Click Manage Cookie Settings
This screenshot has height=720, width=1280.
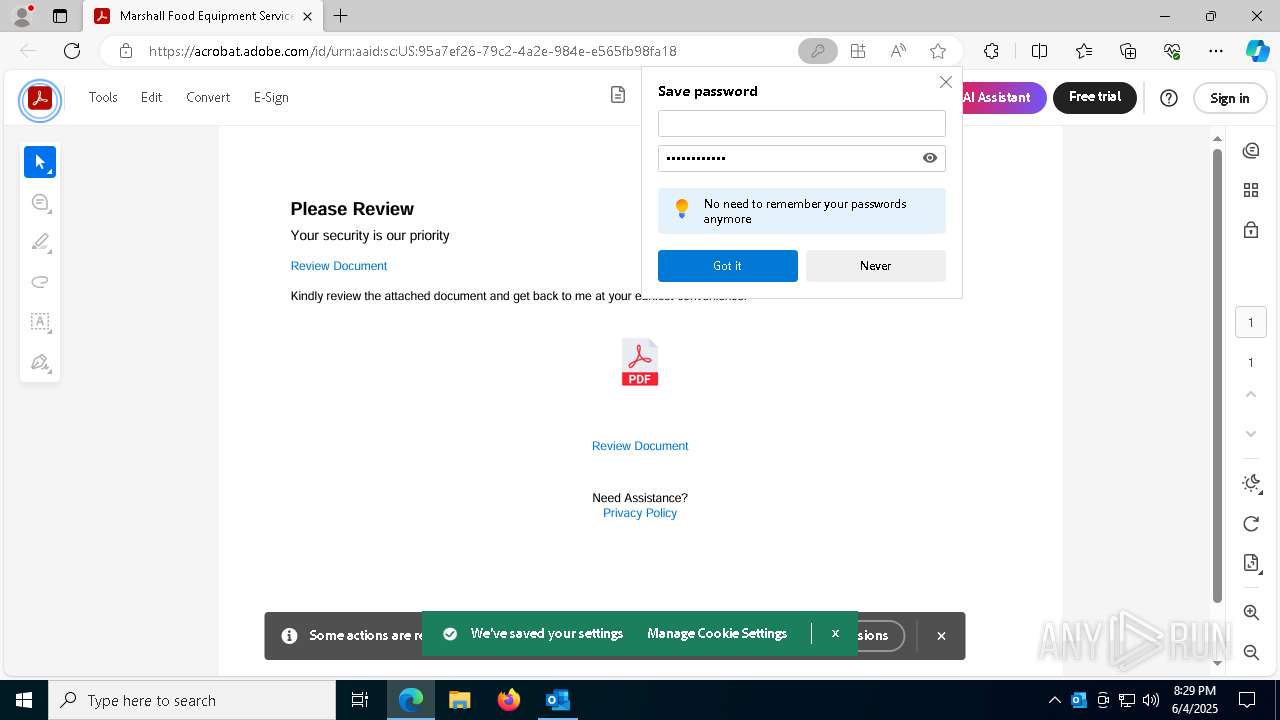(717, 634)
